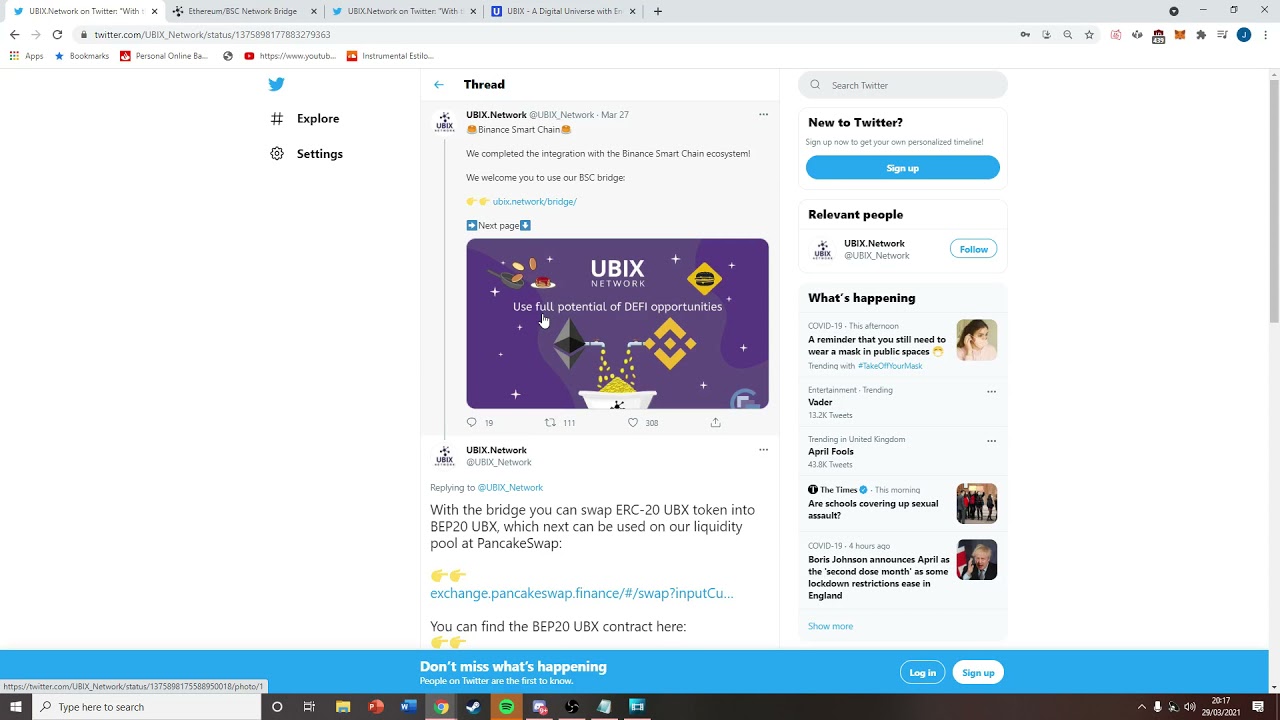Switch to the third UBIX.Network Twitter tab
This screenshot has height=720, width=1280.
pyautogui.click(x=403, y=11)
